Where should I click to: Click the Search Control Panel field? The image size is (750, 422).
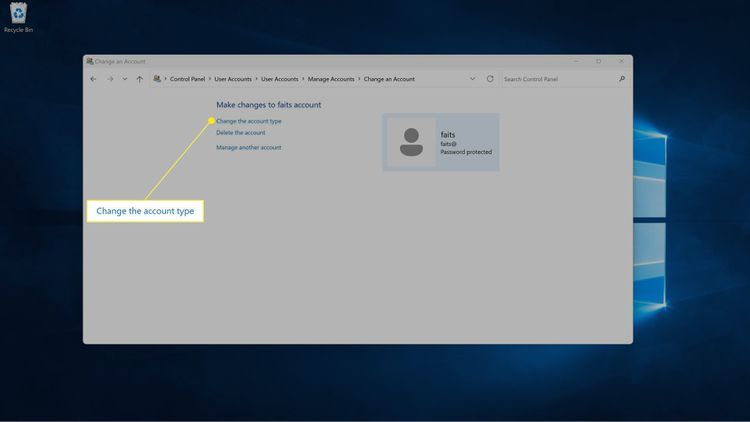[558, 79]
